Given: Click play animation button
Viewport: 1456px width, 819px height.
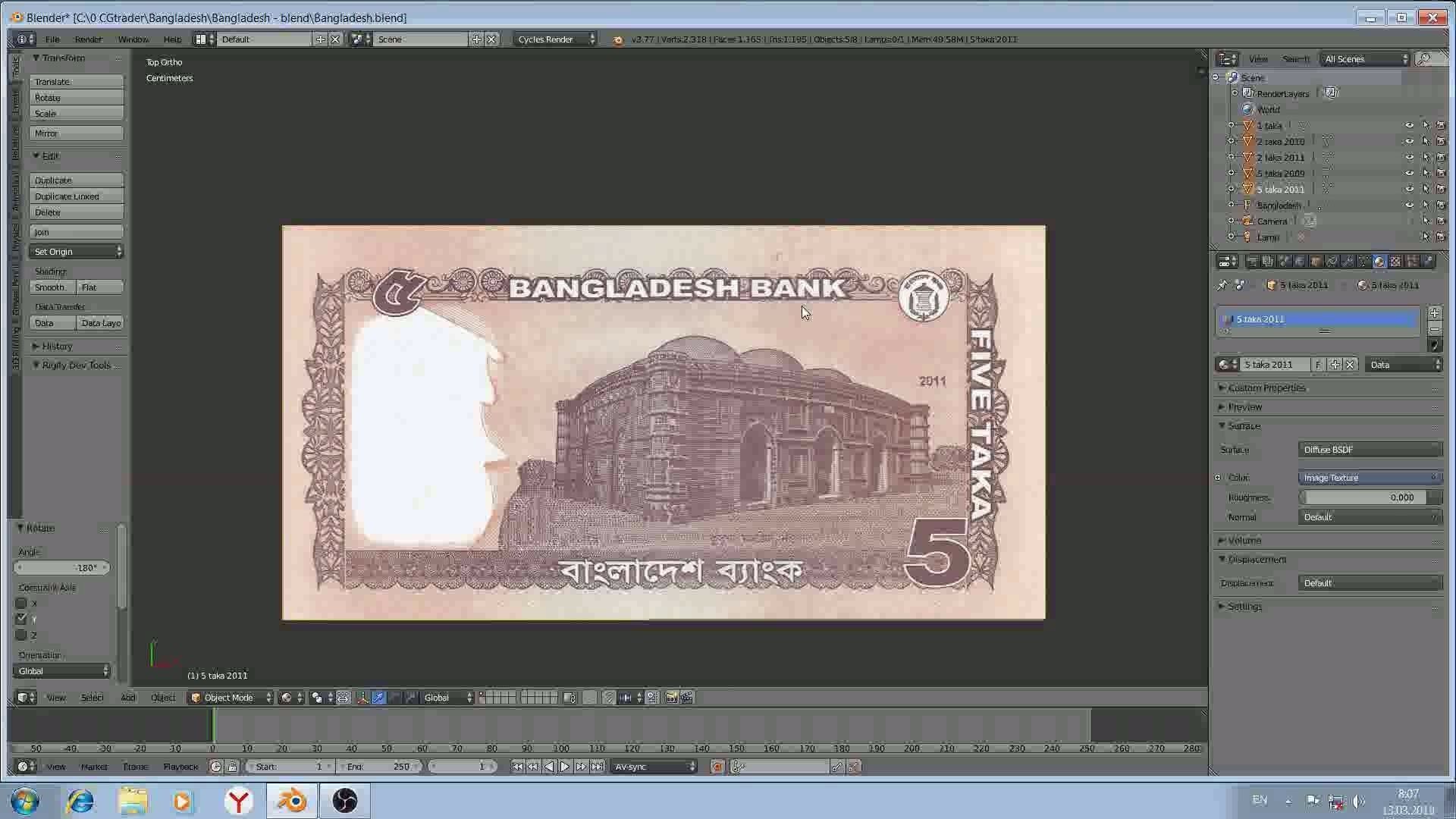Looking at the screenshot, I should point(565,767).
